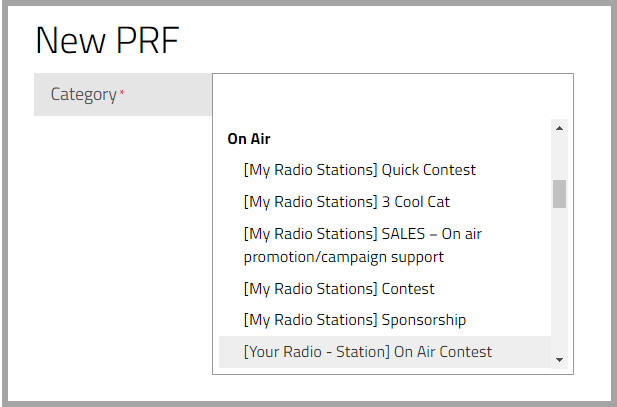Choose the My Radio Stations Sponsorship option
This screenshot has height=407, width=617.
click(x=354, y=320)
